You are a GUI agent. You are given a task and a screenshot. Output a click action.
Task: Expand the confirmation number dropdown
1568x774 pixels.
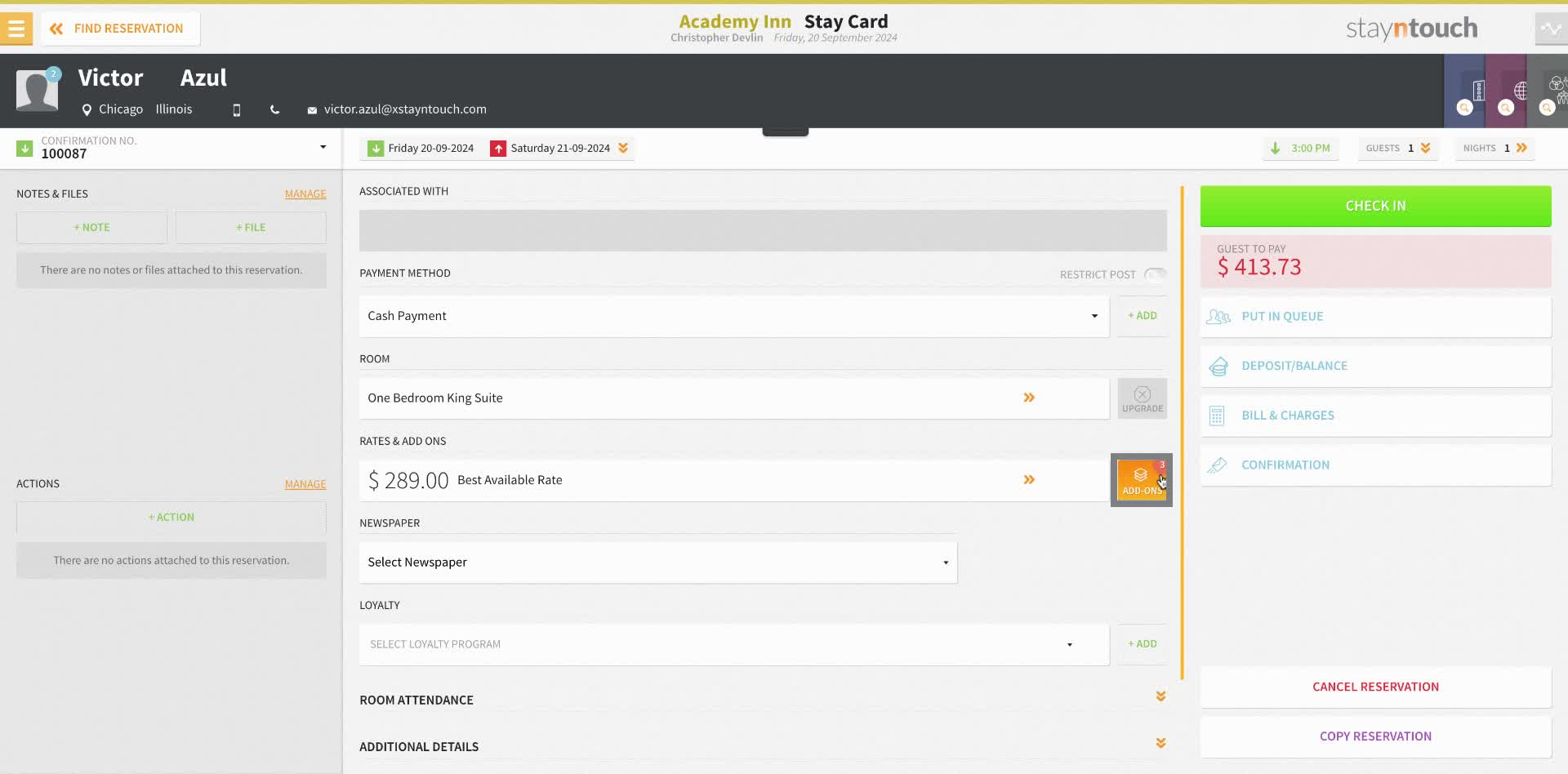click(x=323, y=147)
